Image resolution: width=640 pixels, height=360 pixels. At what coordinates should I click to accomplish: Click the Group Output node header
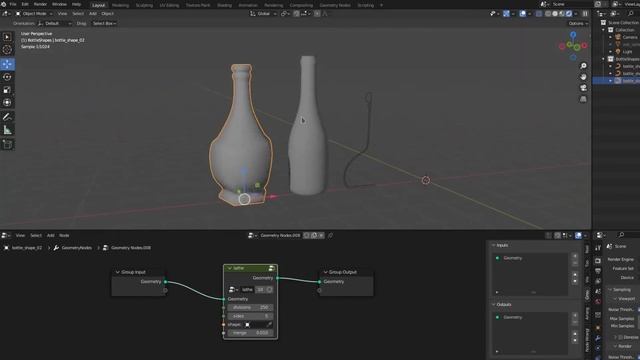[346, 272]
